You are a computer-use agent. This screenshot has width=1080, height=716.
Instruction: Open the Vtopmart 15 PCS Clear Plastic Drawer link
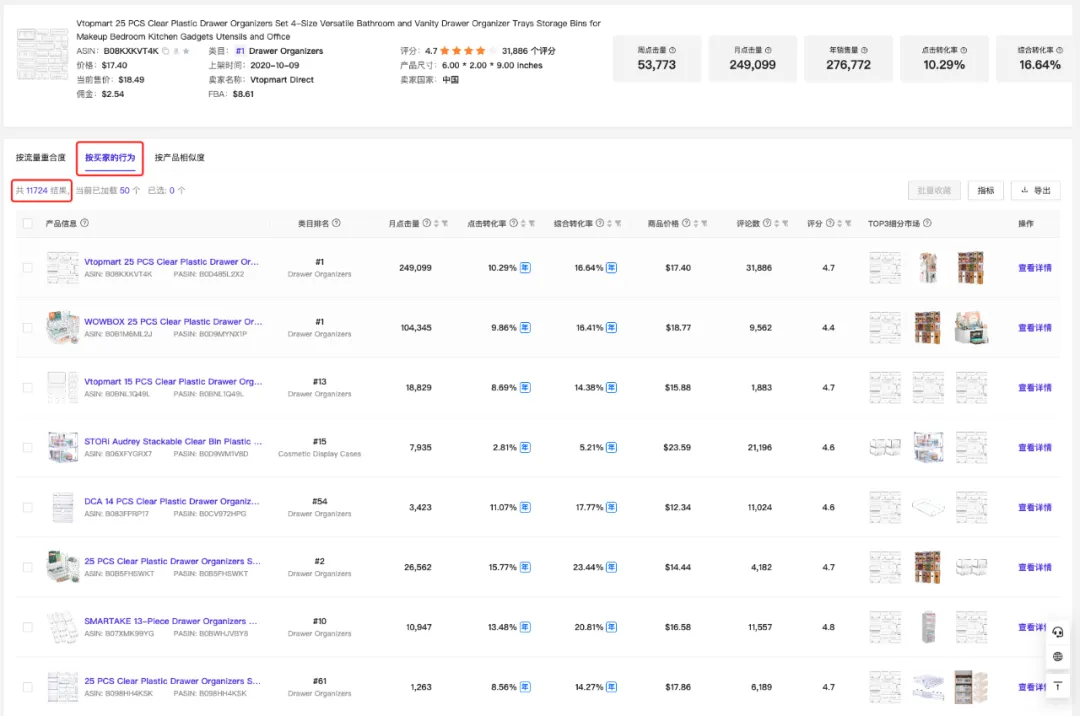click(173, 381)
